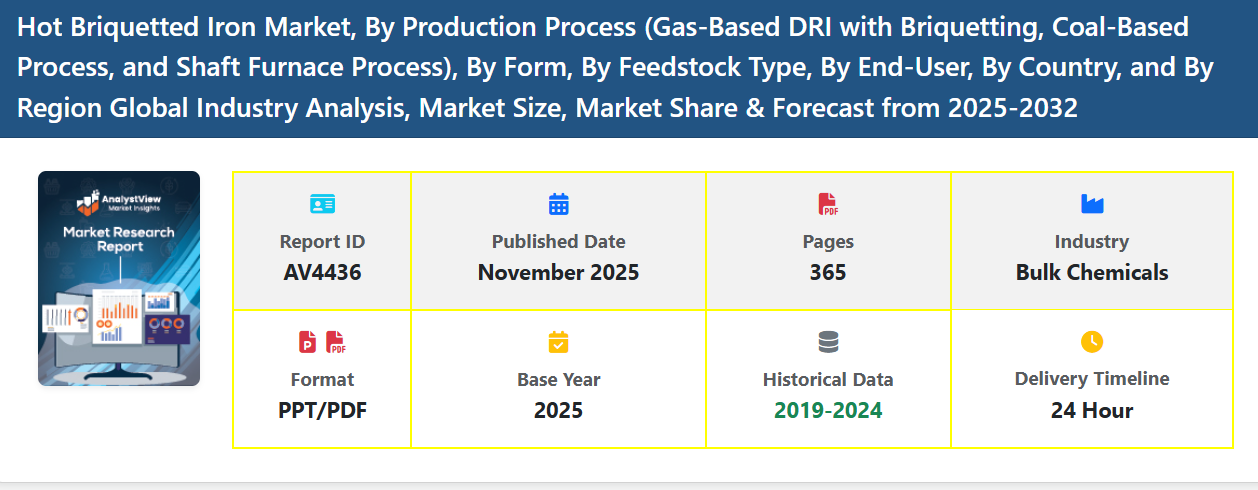The height and width of the screenshot is (490, 1258).
Task: Click the Historical Data database icon
Action: point(828,342)
